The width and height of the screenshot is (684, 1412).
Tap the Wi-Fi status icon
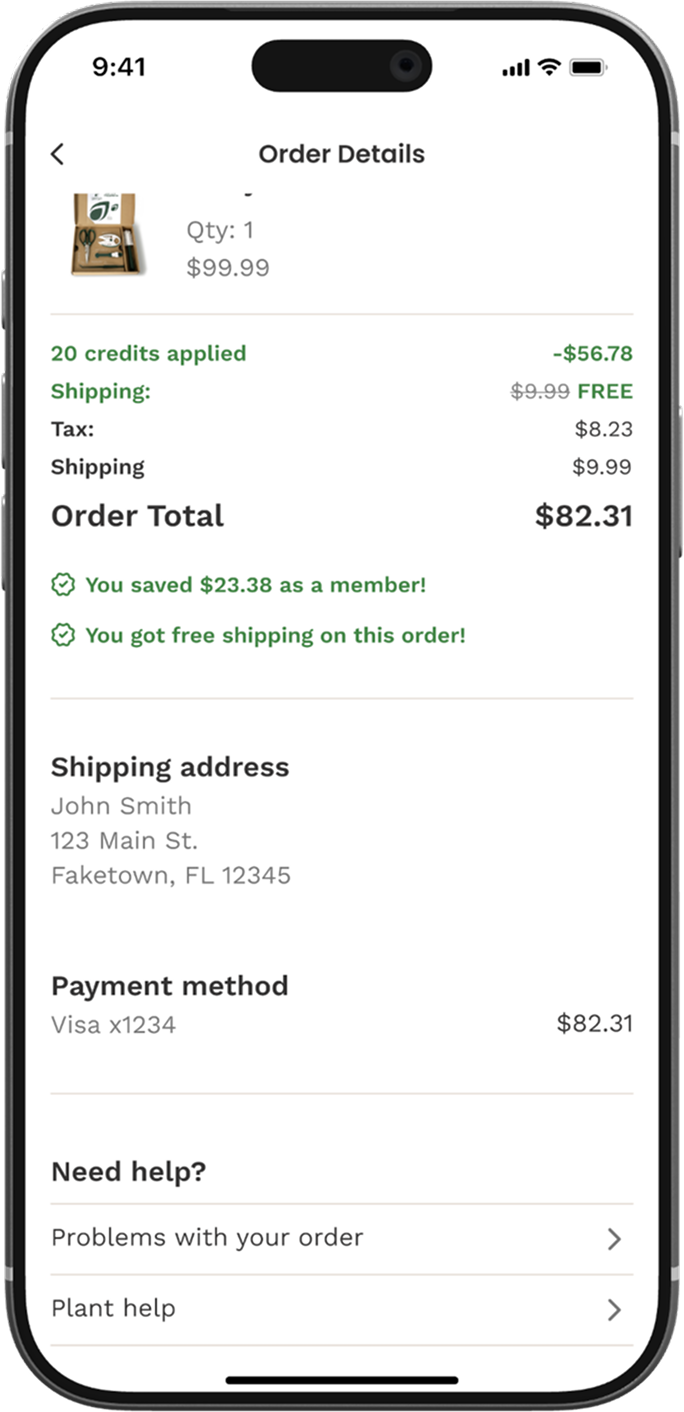(x=548, y=67)
